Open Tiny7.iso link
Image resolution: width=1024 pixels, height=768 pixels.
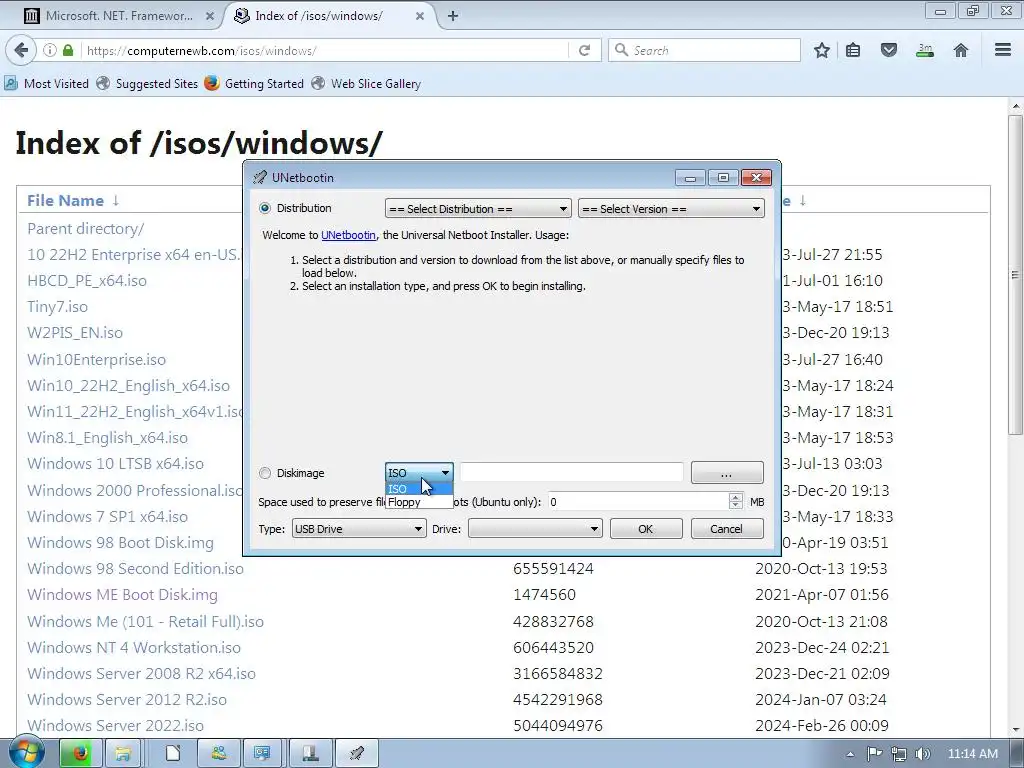(57, 307)
